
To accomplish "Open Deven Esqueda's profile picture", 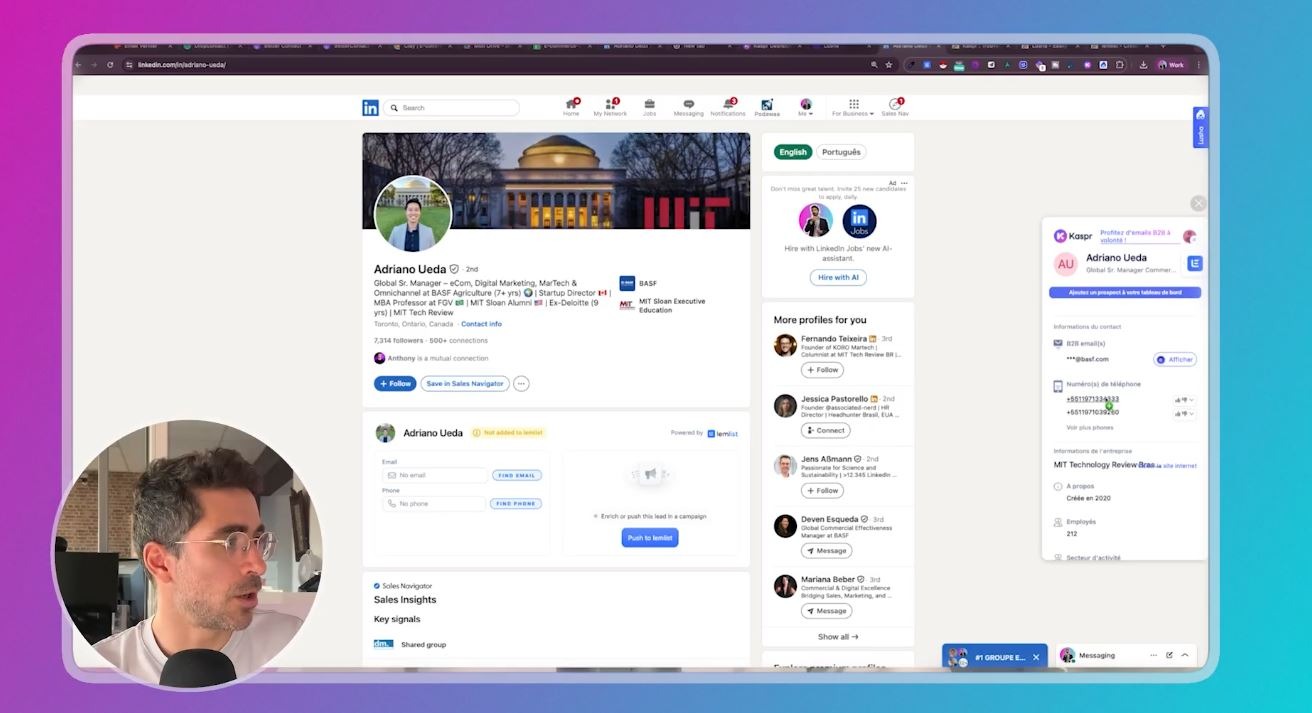I will pyautogui.click(x=785, y=526).
